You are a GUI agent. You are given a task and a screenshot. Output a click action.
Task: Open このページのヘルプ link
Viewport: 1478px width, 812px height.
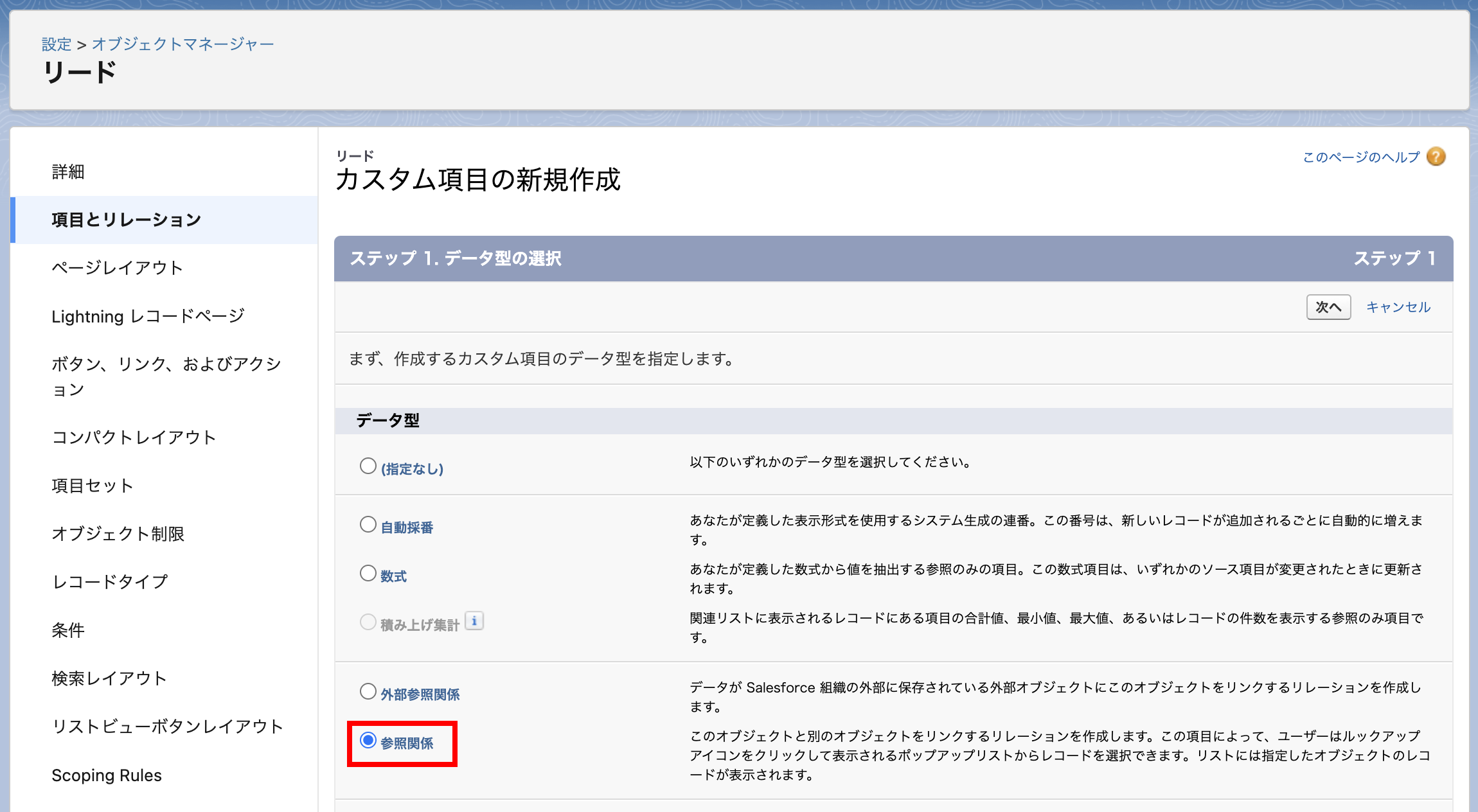point(1360,157)
